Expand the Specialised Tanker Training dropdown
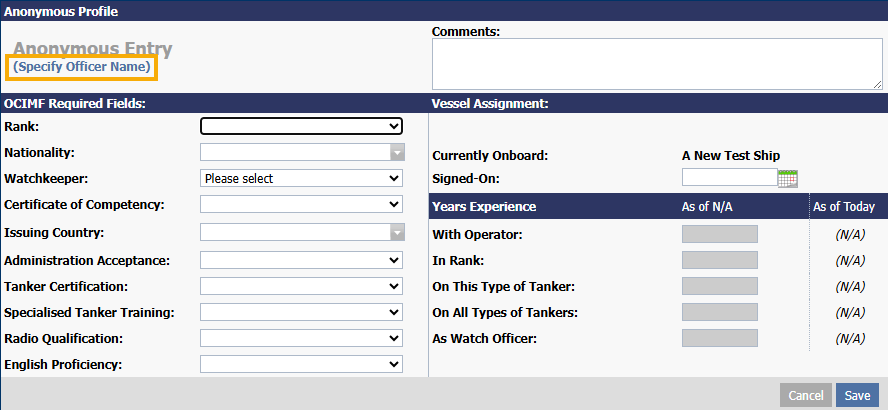888x410 pixels. tap(301, 312)
